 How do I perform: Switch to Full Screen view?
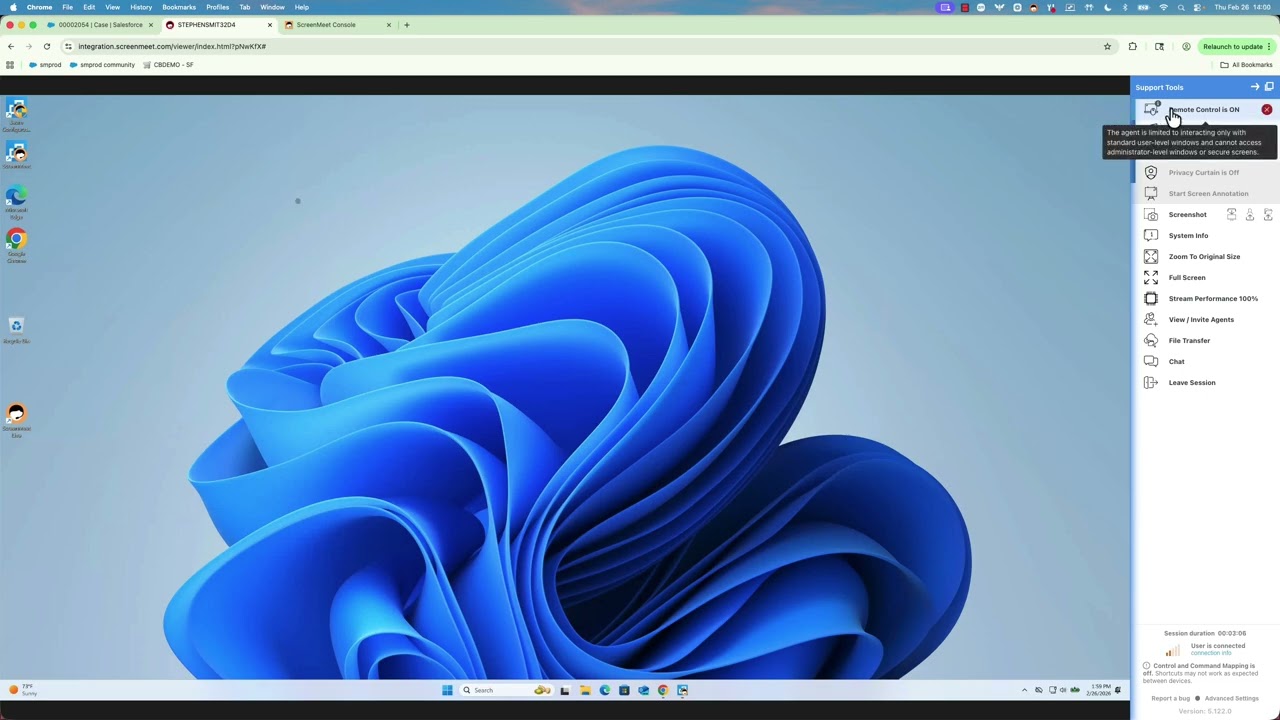coord(1187,277)
